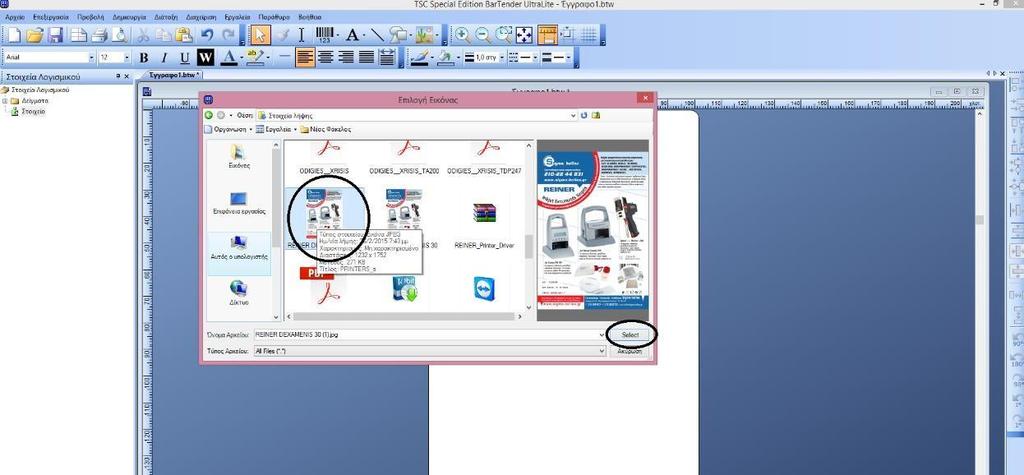Open the font size 12 dropdown
Viewport: 1024px width, 475px height.
[126, 57]
